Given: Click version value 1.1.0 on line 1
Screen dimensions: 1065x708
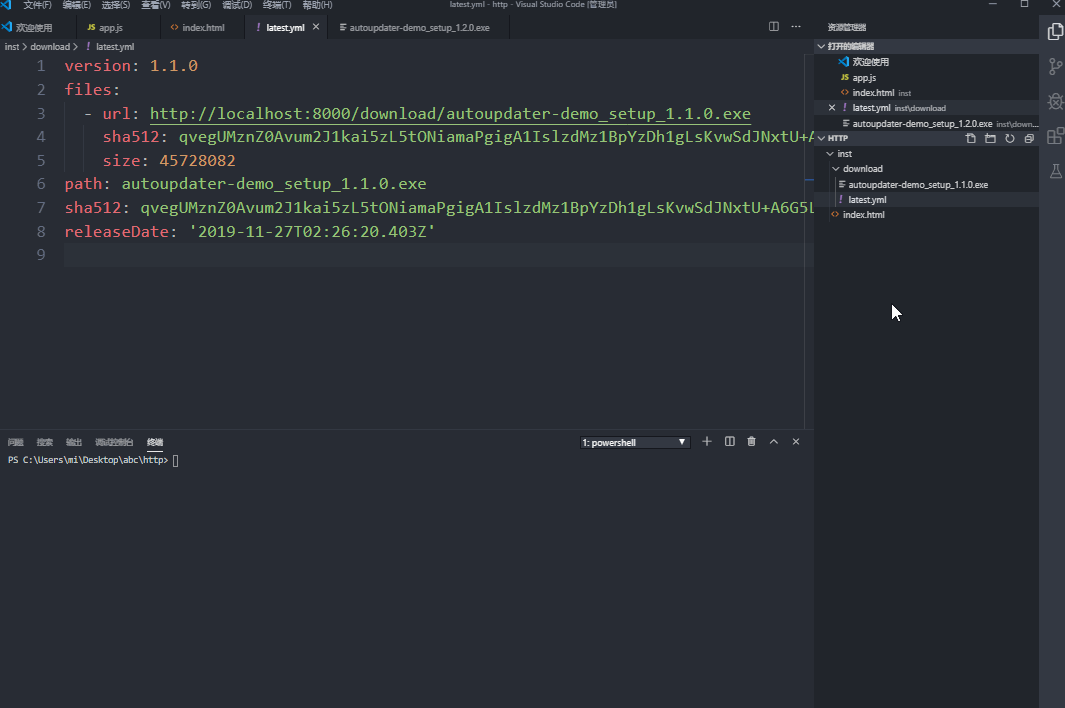Looking at the screenshot, I should [174, 66].
